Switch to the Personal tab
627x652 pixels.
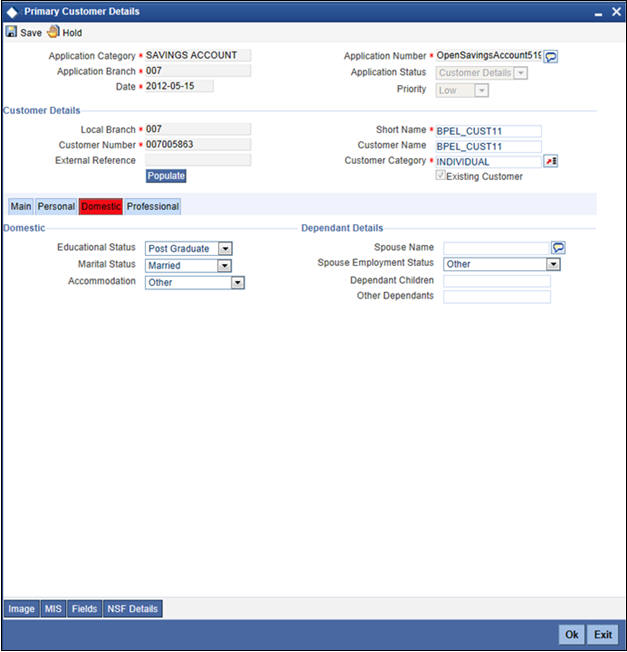point(56,206)
